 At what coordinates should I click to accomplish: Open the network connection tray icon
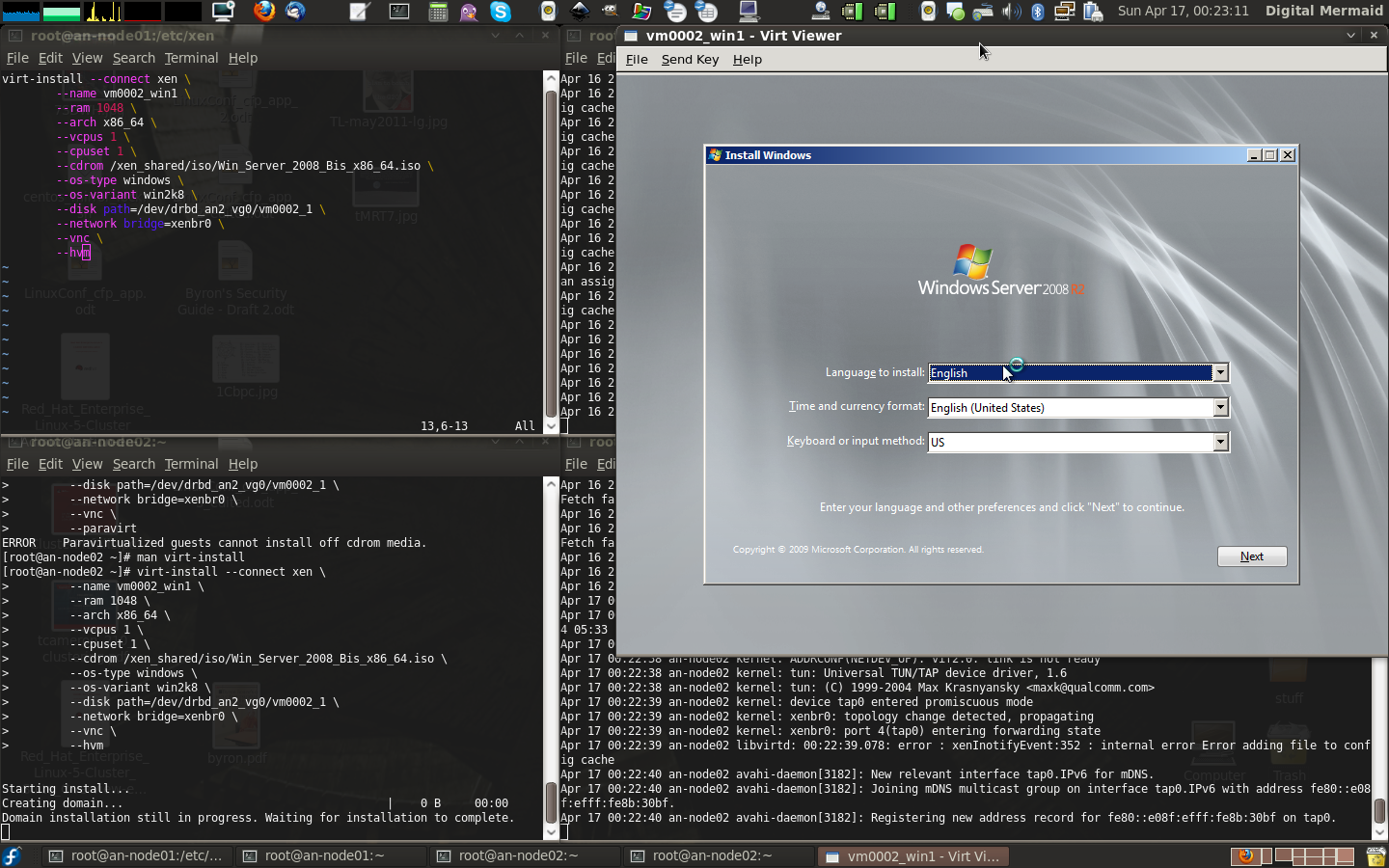tap(1065, 12)
